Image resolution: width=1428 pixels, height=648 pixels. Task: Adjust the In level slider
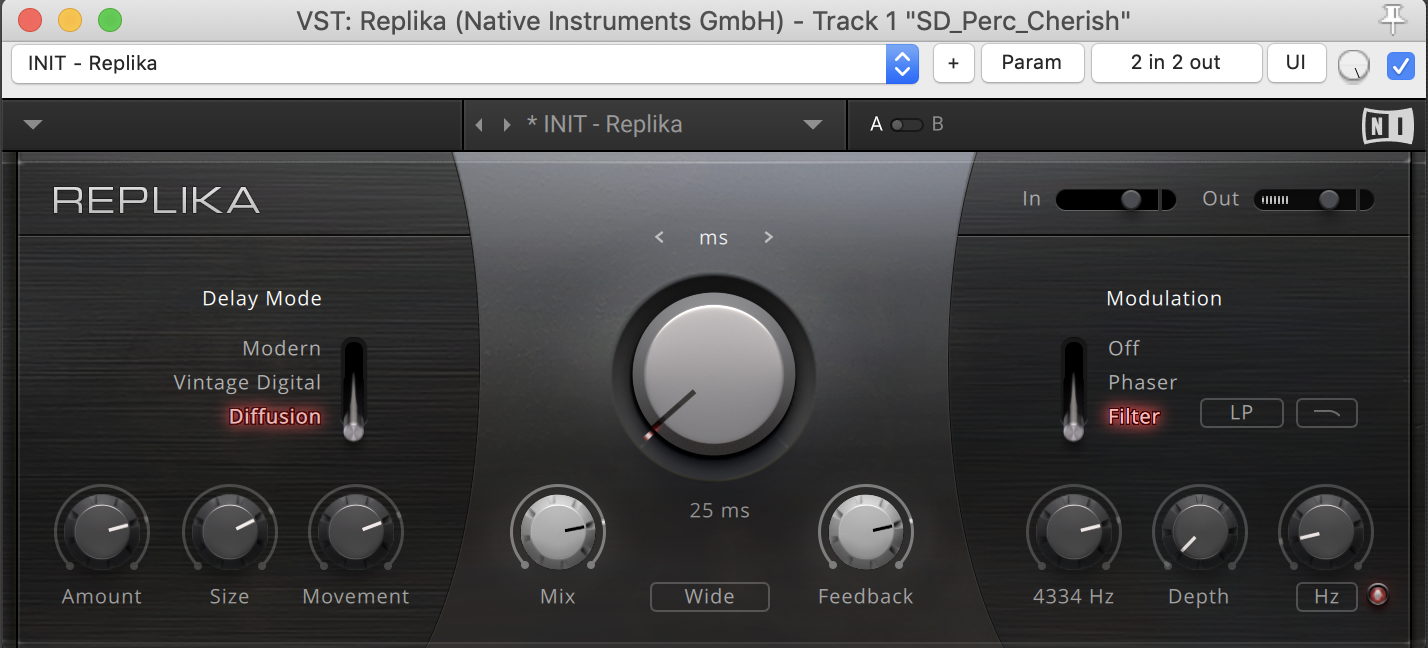(1116, 199)
